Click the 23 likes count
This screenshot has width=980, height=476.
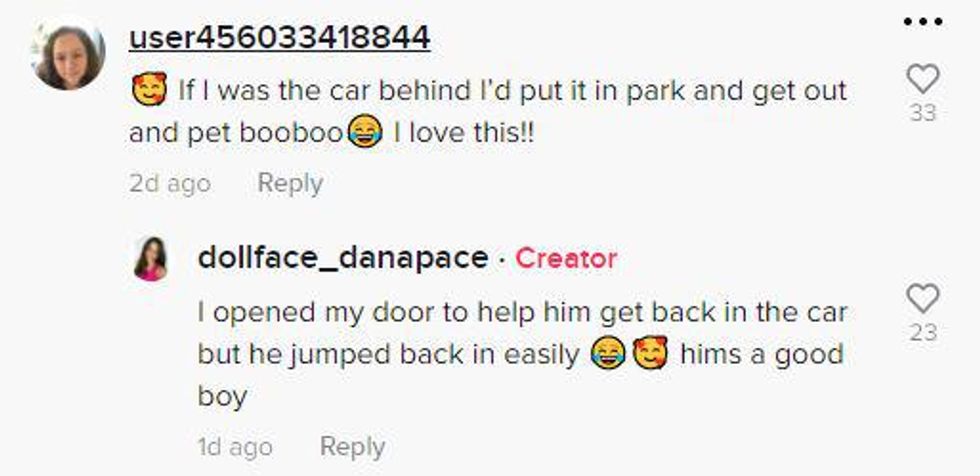pos(922,332)
